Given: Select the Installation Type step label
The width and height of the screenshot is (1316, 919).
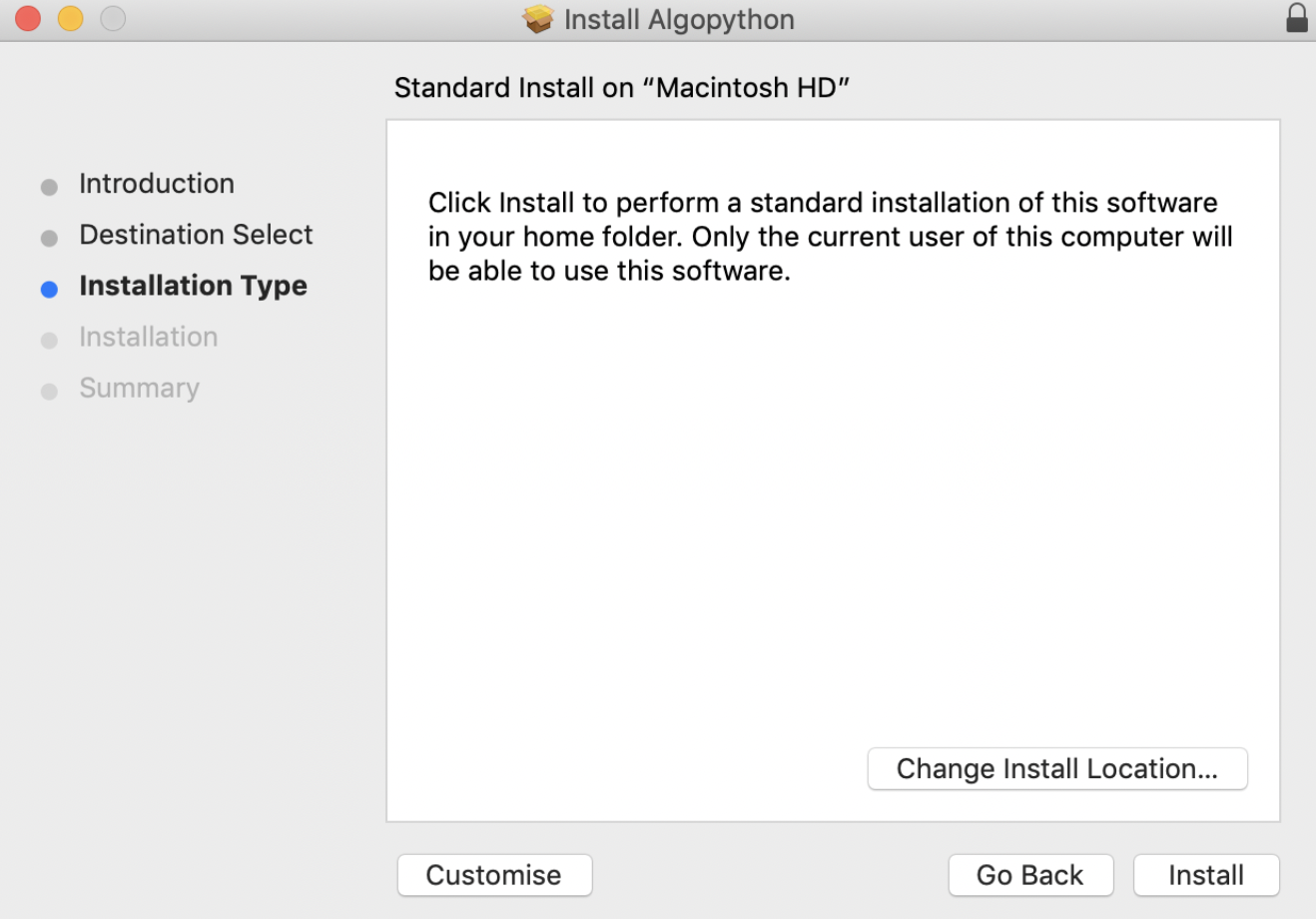Looking at the screenshot, I should click(x=193, y=286).
